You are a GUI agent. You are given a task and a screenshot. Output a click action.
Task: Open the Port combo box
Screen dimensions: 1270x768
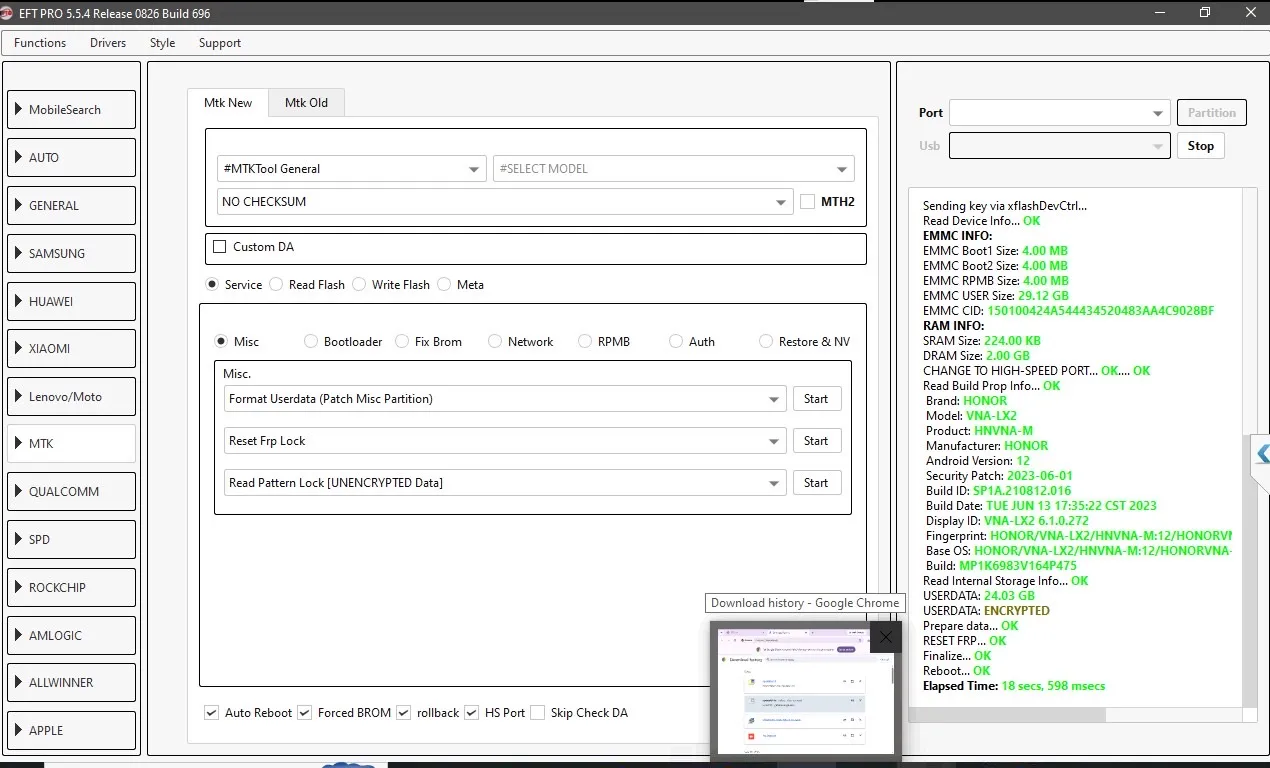[x=1059, y=113]
